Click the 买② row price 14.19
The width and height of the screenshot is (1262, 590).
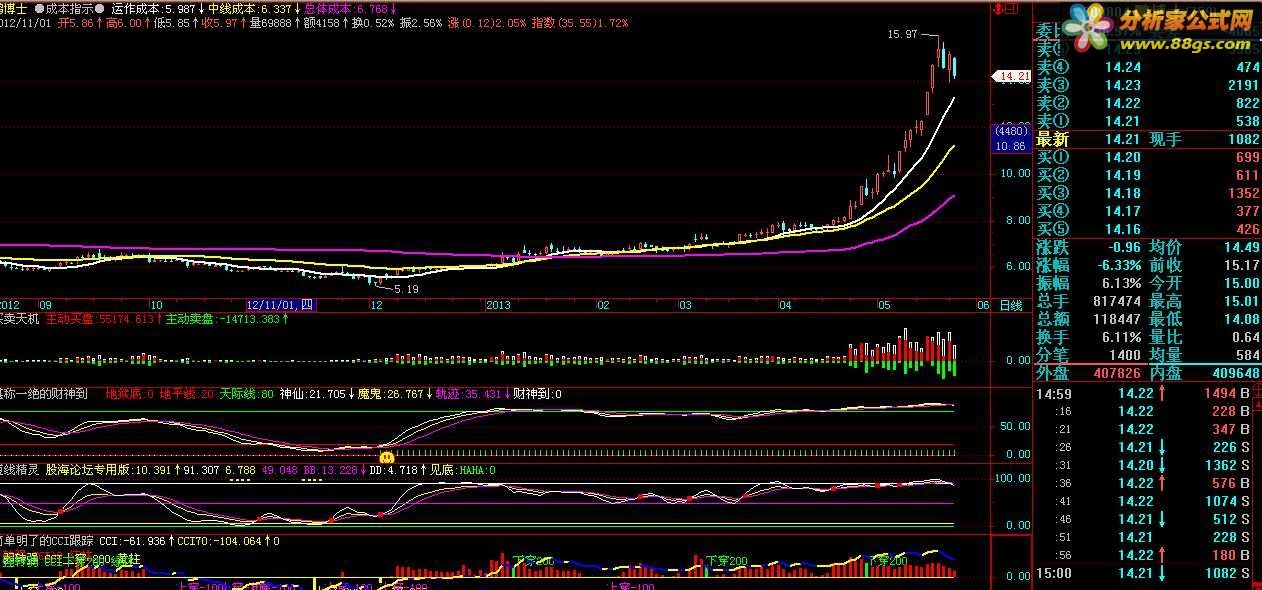[x=1122, y=176]
